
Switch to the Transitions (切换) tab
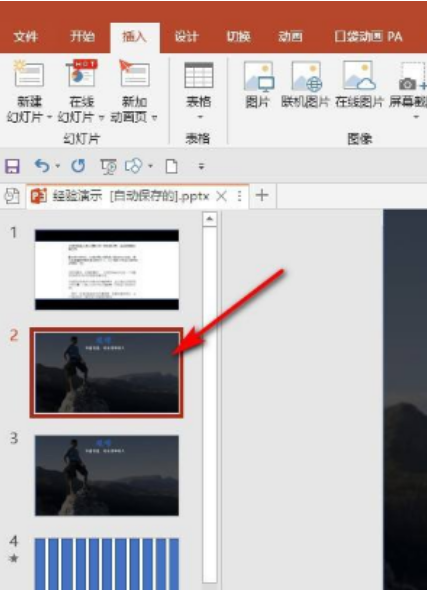[239, 36]
